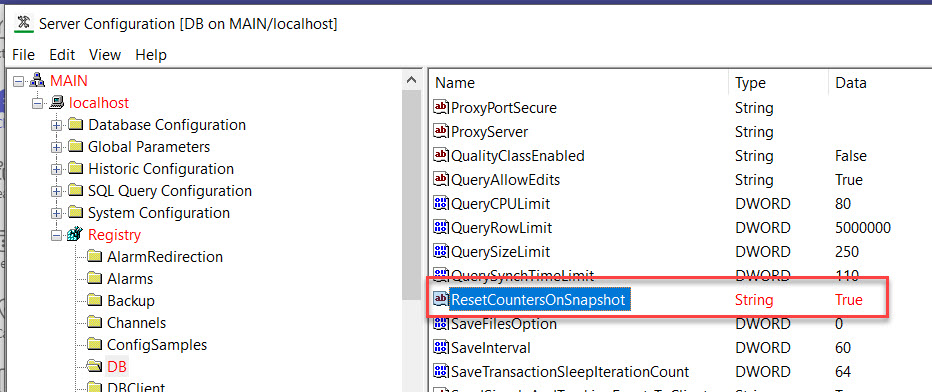Click the 5000000 data value
The image size is (932, 392).
(862, 228)
